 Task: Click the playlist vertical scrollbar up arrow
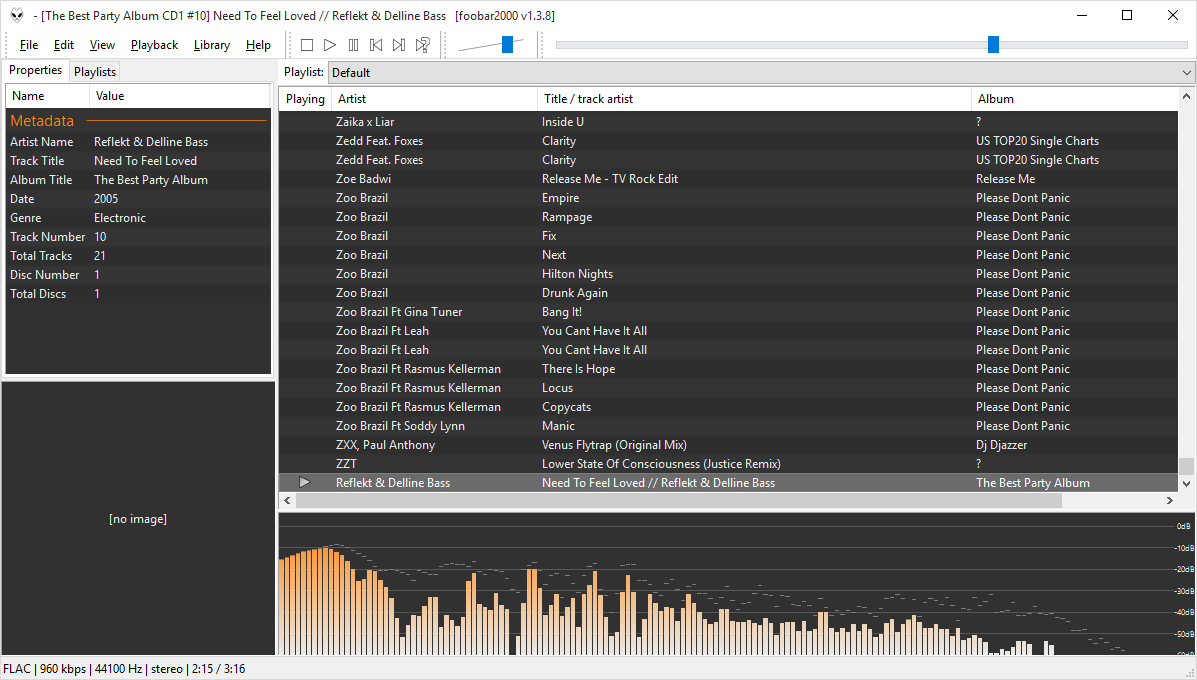1186,97
